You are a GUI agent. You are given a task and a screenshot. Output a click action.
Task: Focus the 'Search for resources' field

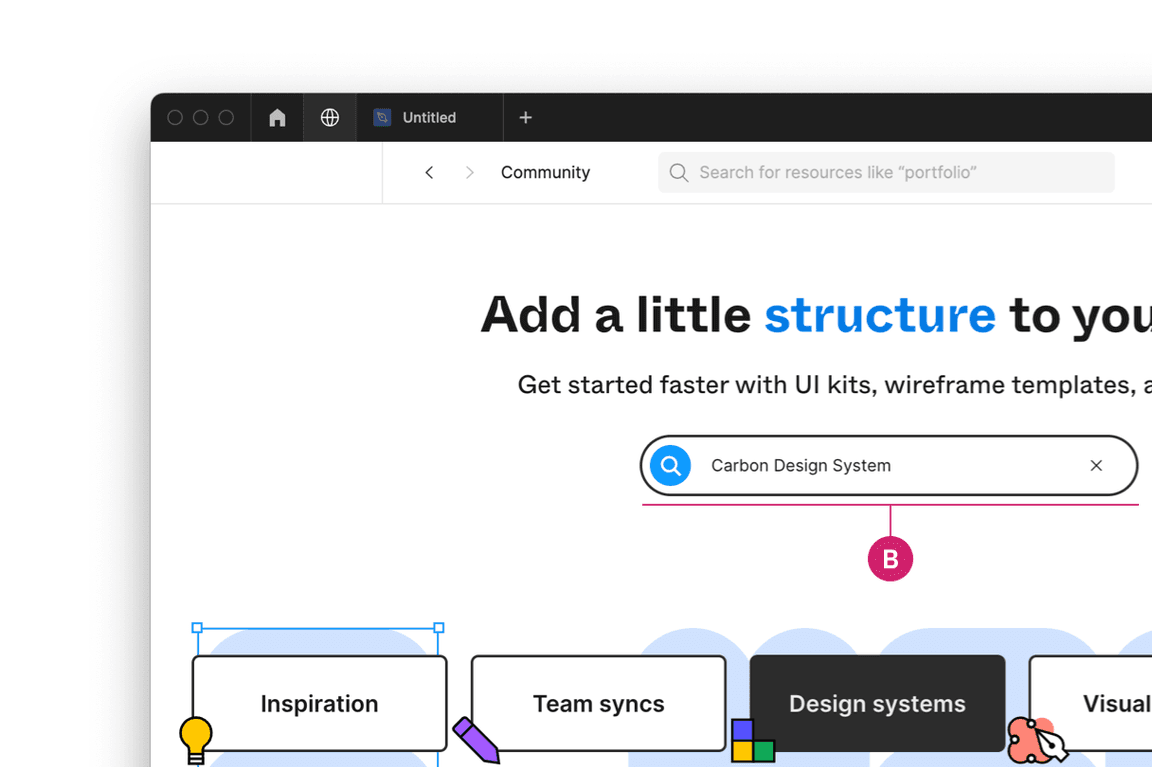pos(886,173)
